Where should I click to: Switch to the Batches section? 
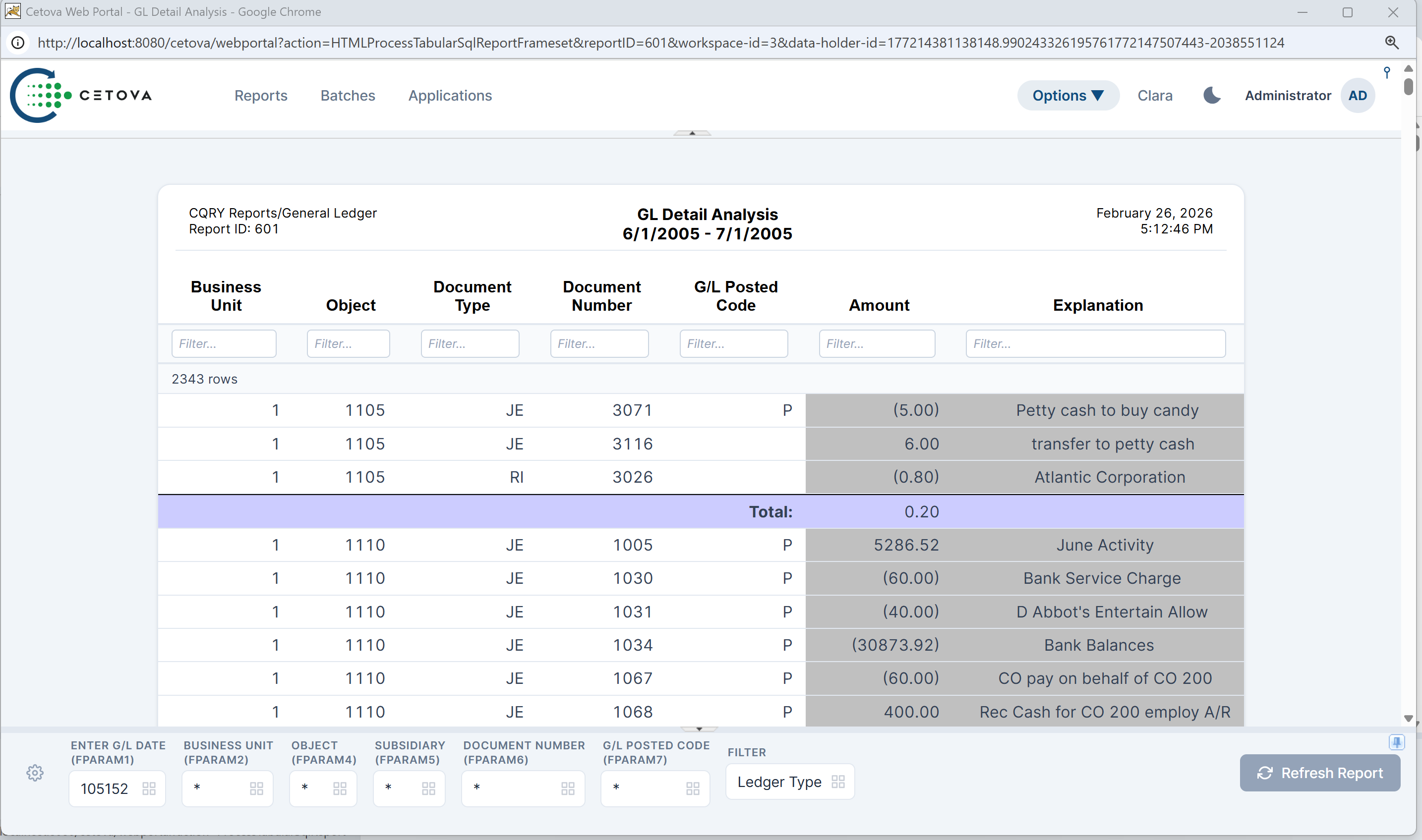tap(347, 95)
